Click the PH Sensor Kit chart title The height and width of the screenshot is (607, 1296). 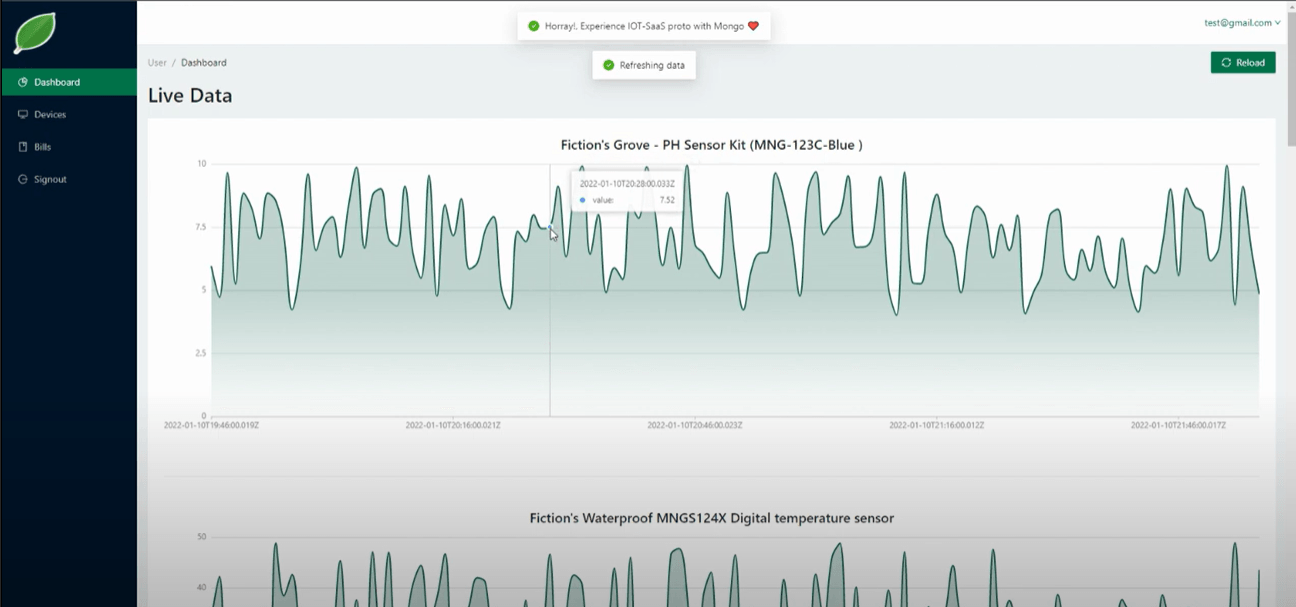tap(711, 145)
